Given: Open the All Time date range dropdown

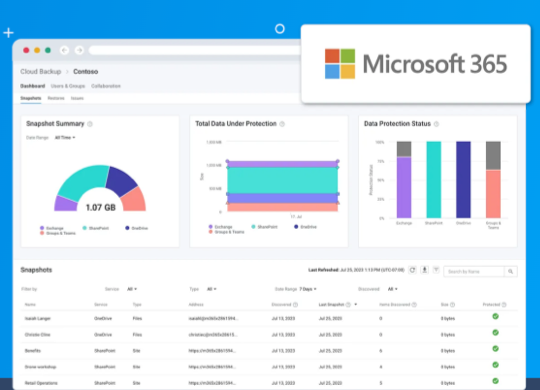Looking at the screenshot, I should 65,138.
